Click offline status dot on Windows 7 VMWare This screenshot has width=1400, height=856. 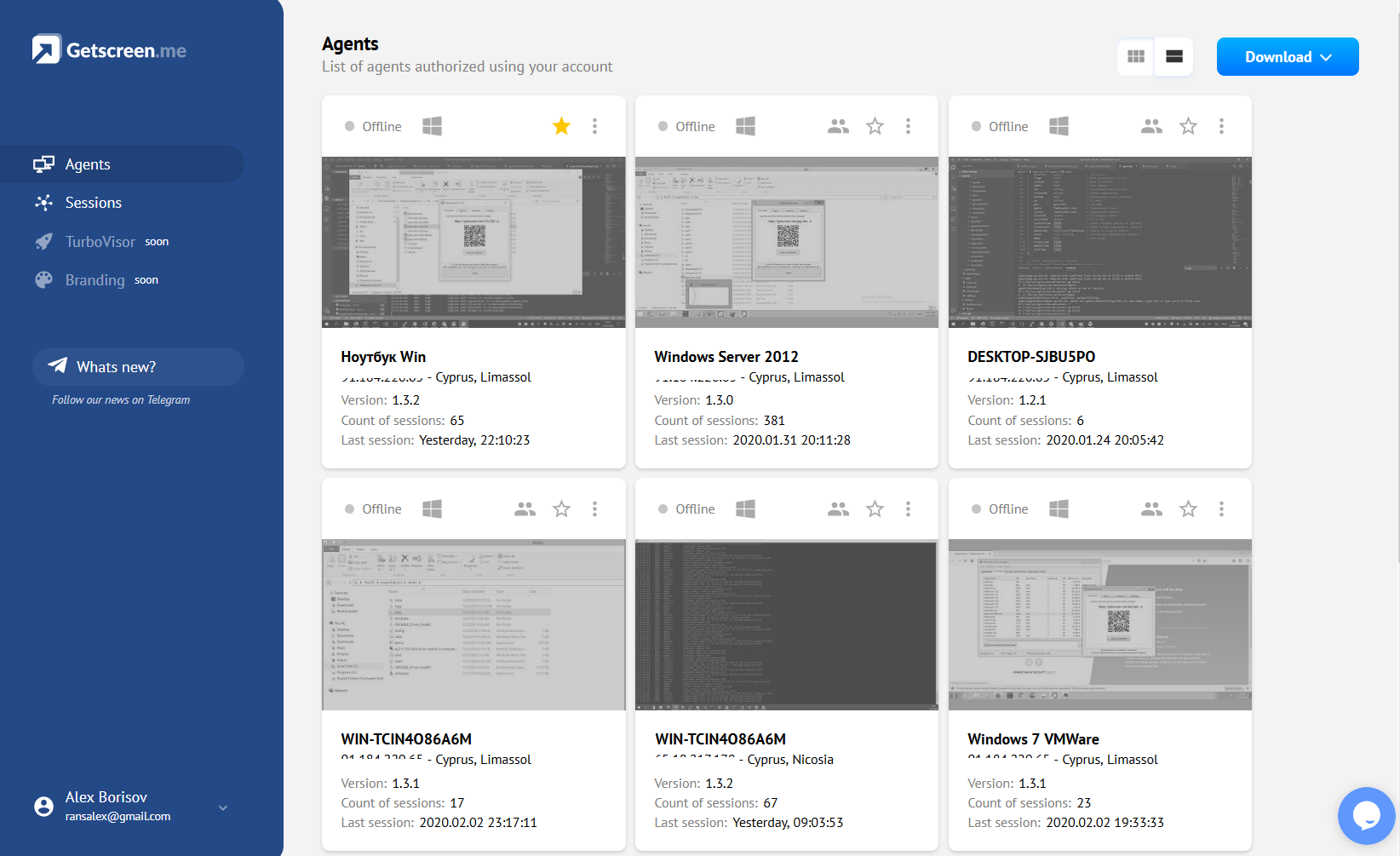pos(976,508)
